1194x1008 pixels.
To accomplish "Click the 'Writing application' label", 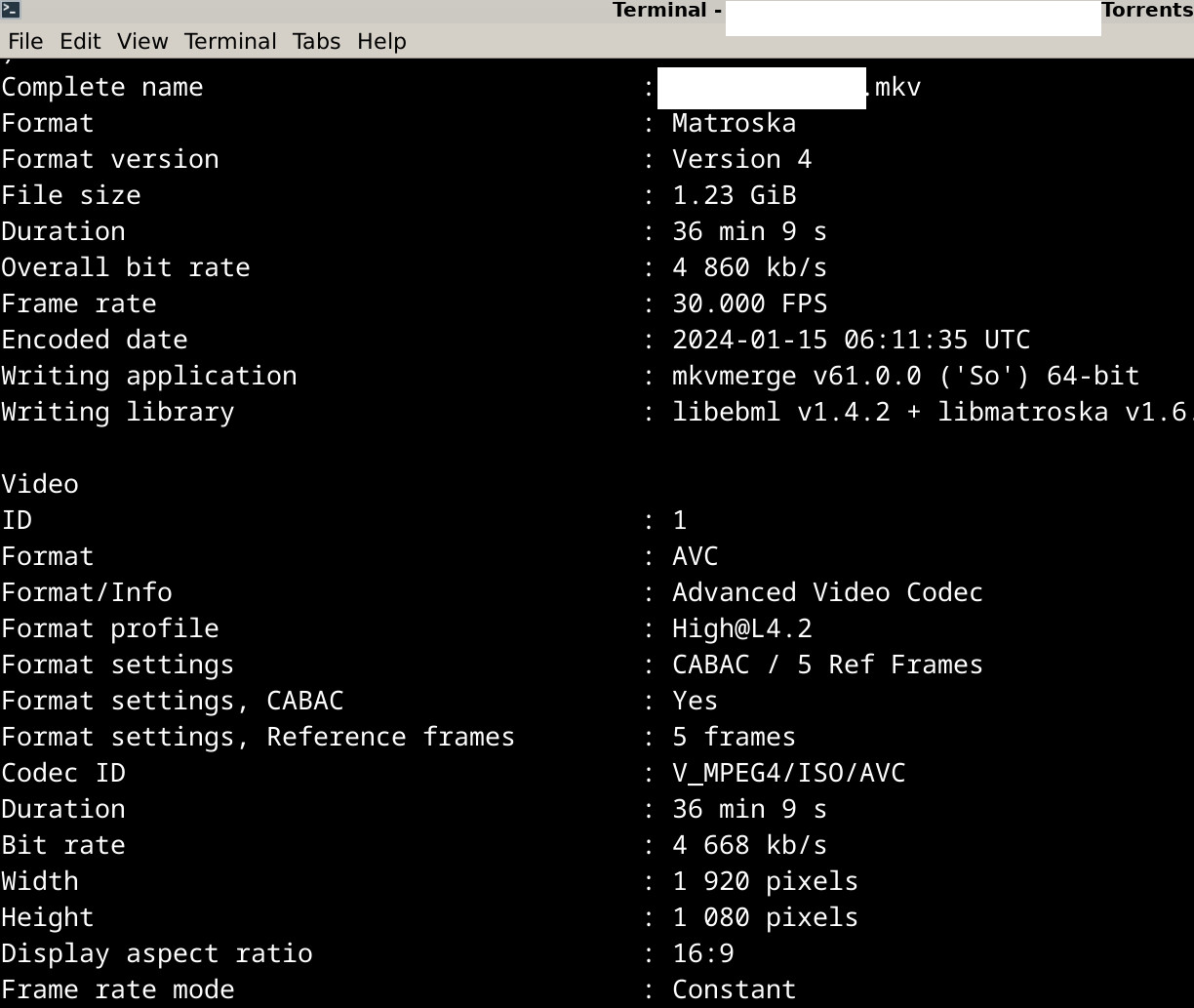I will tap(149, 376).
